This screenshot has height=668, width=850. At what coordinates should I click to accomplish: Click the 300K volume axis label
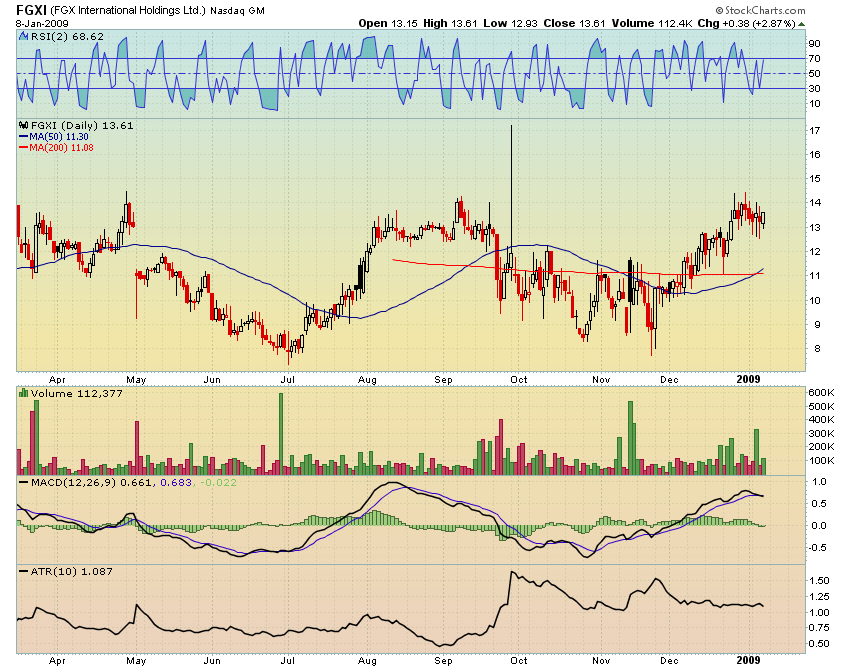tap(821, 433)
